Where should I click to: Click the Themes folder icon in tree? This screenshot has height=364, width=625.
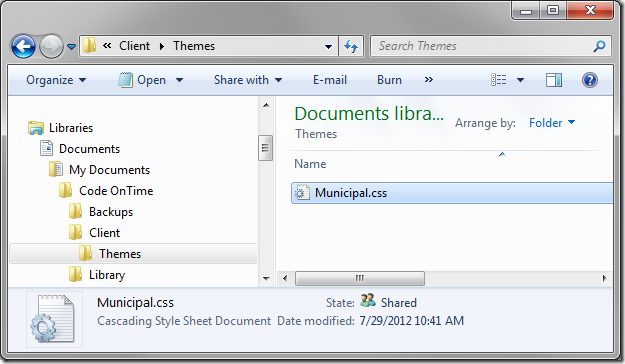(x=85, y=253)
